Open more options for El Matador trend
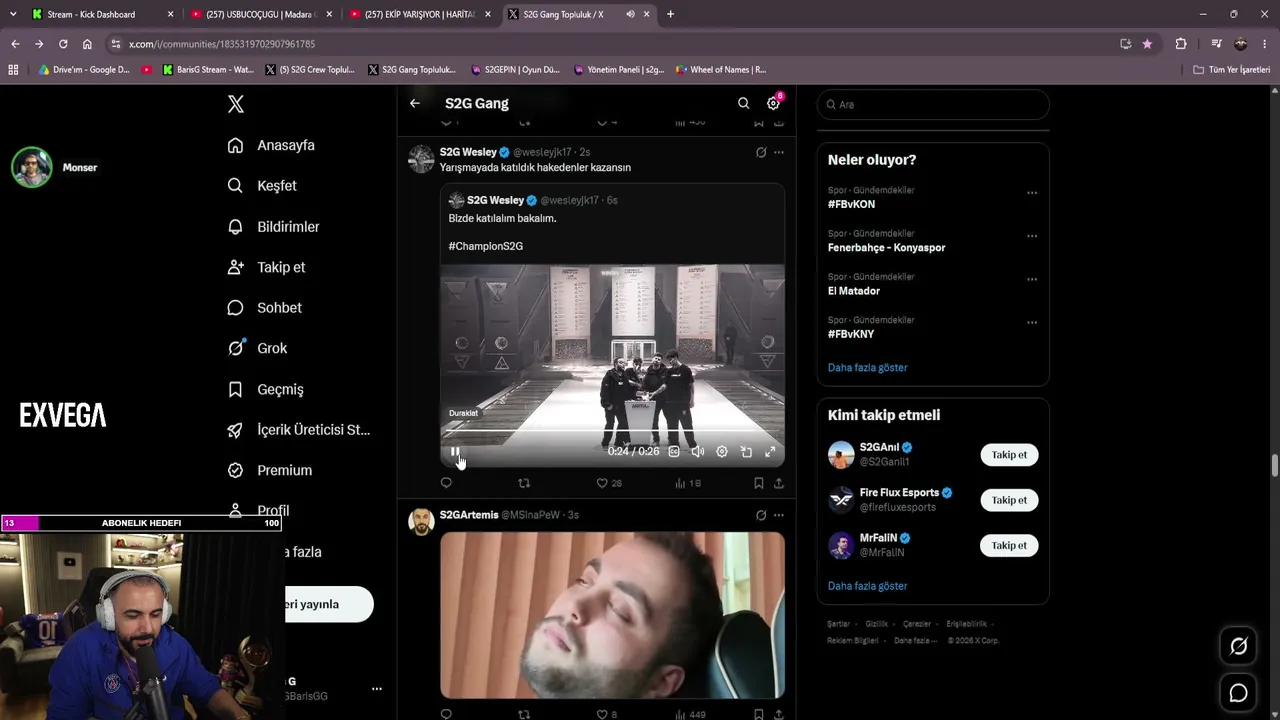 pyautogui.click(x=1032, y=279)
